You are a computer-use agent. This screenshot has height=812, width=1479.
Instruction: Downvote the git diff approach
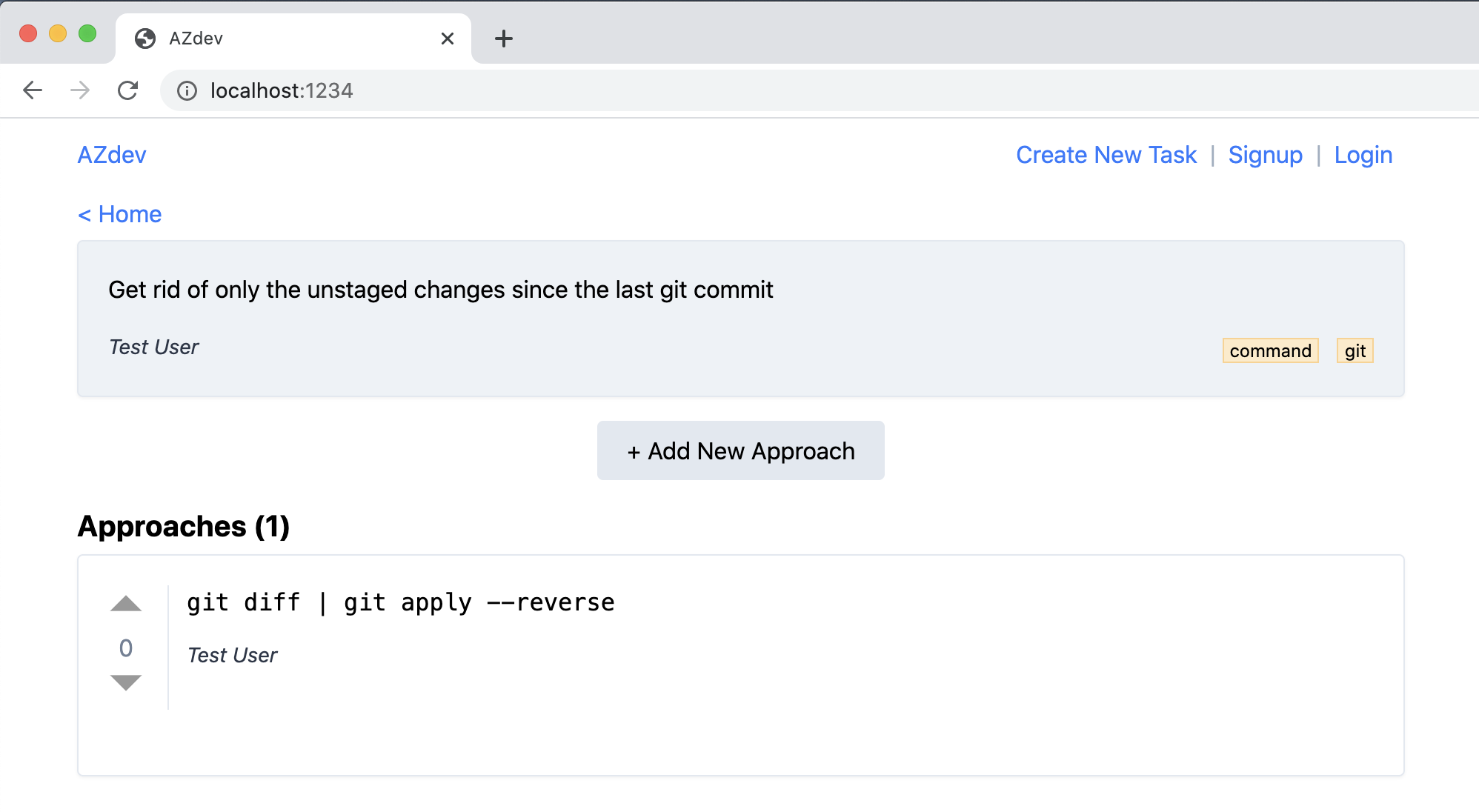point(126,682)
